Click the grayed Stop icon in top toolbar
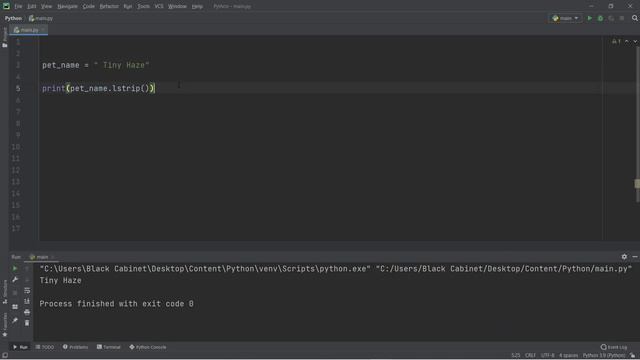Viewport: 640px width, 360px height. click(622, 18)
